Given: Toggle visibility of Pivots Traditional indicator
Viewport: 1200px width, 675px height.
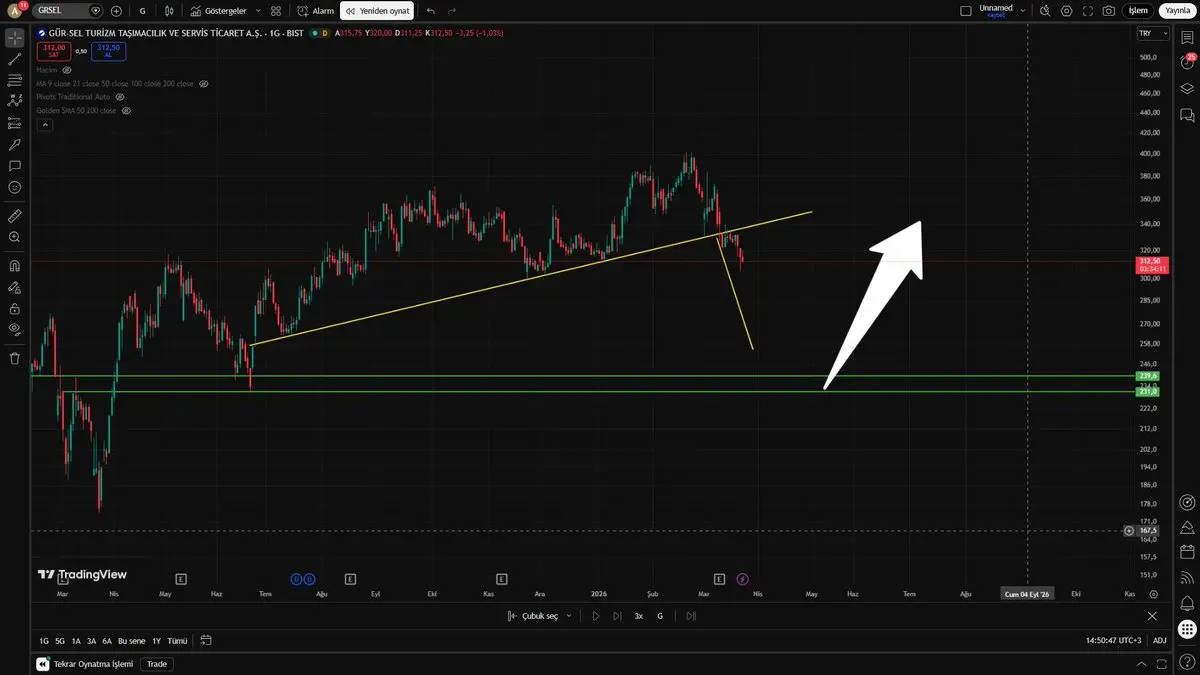Looking at the screenshot, I should pyautogui.click(x=120, y=97).
